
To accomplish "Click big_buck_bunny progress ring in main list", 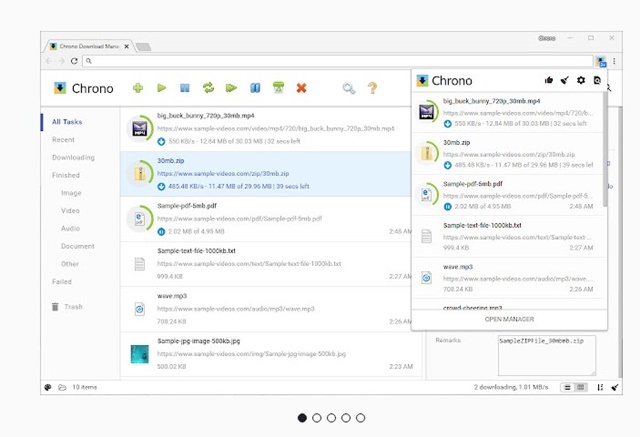I will tap(140, 129).
